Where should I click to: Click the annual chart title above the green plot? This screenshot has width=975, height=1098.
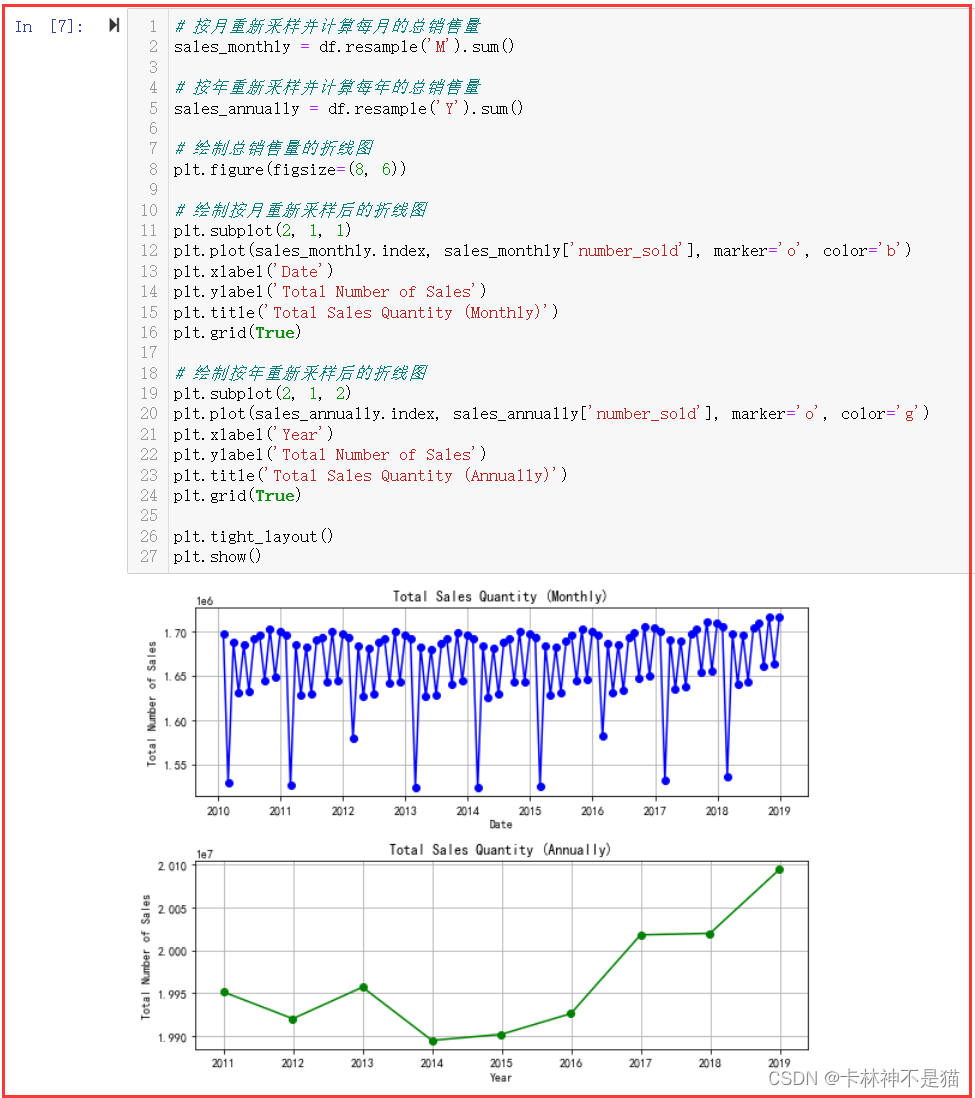click(499, 849)
